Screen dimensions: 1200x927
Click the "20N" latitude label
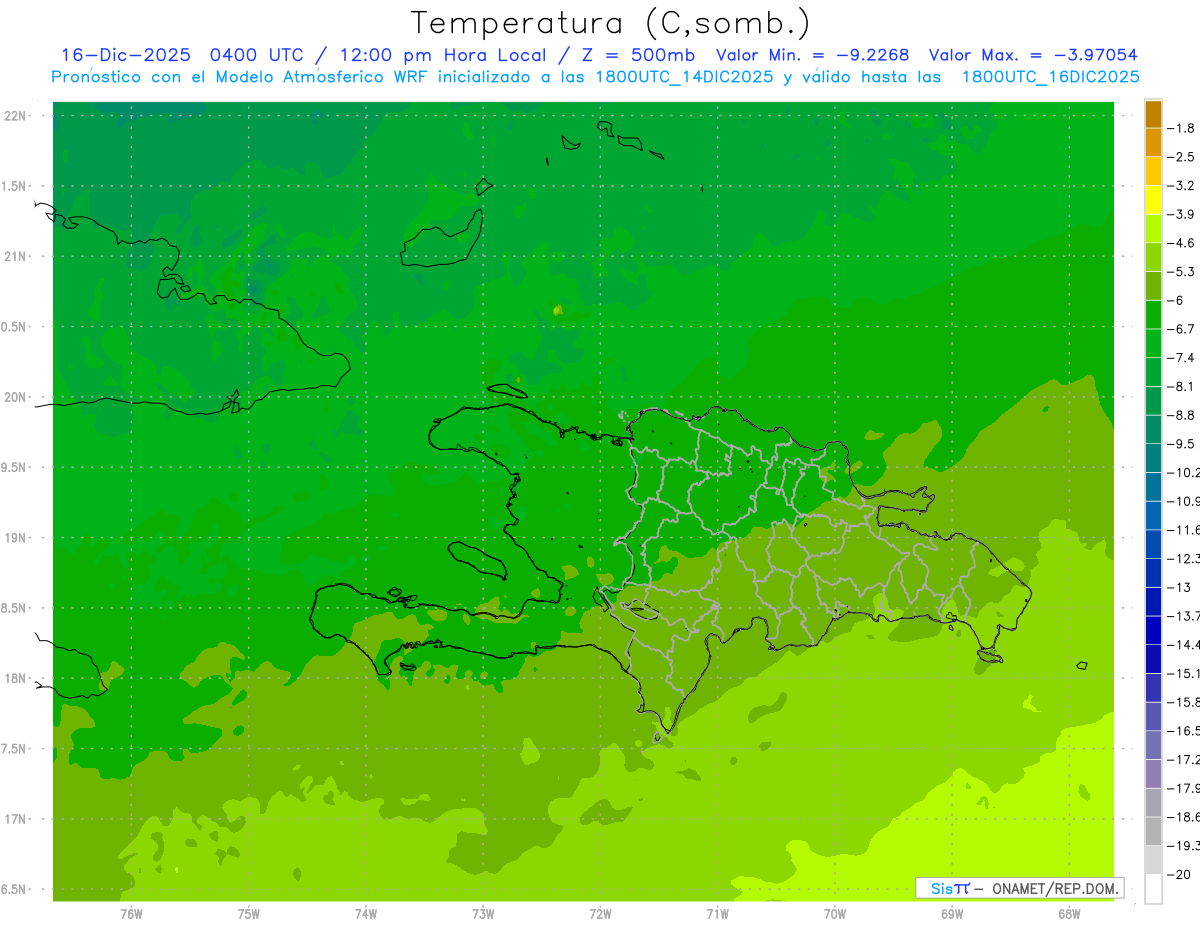15,397
